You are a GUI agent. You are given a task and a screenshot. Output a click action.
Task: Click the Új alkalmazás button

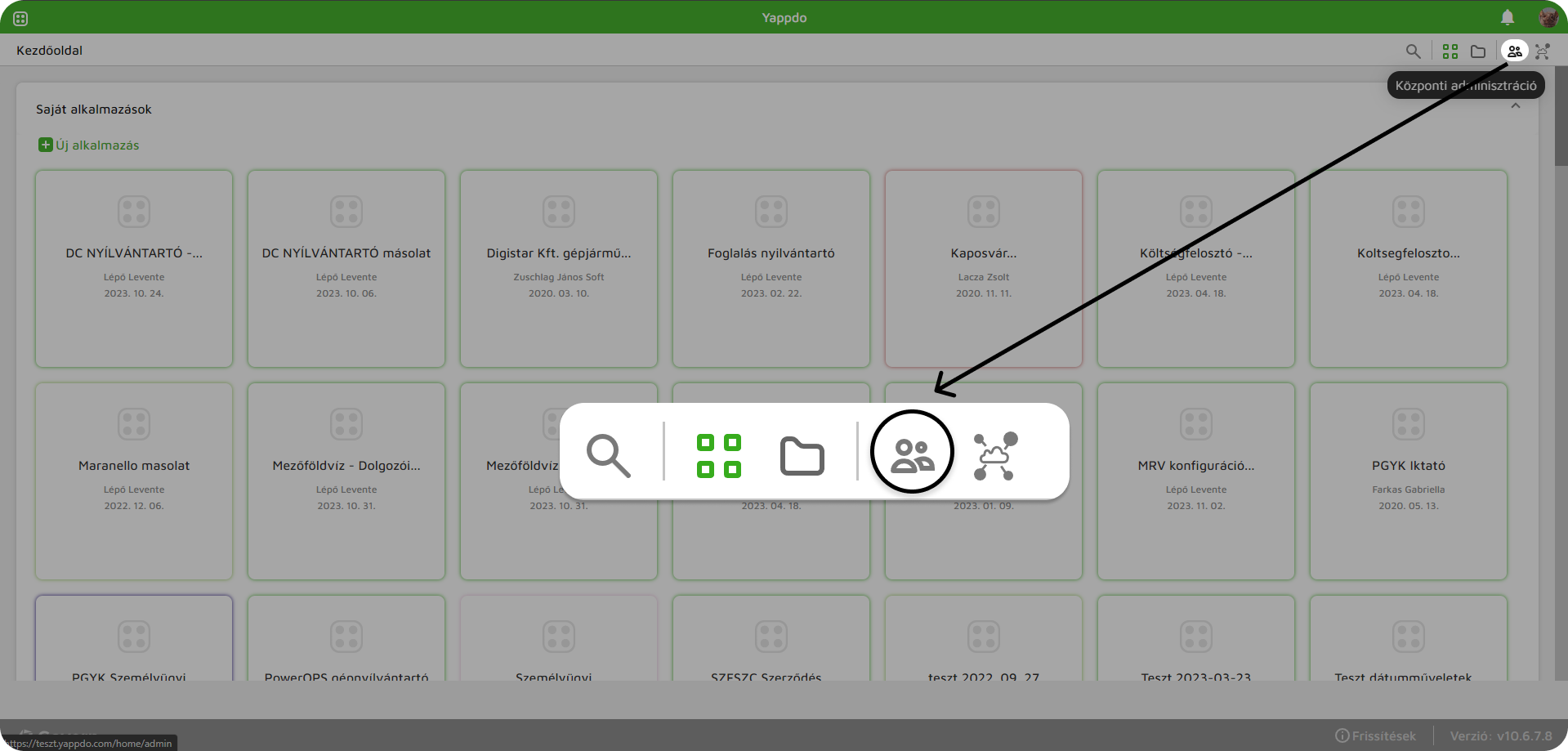(x=89, y=145)
